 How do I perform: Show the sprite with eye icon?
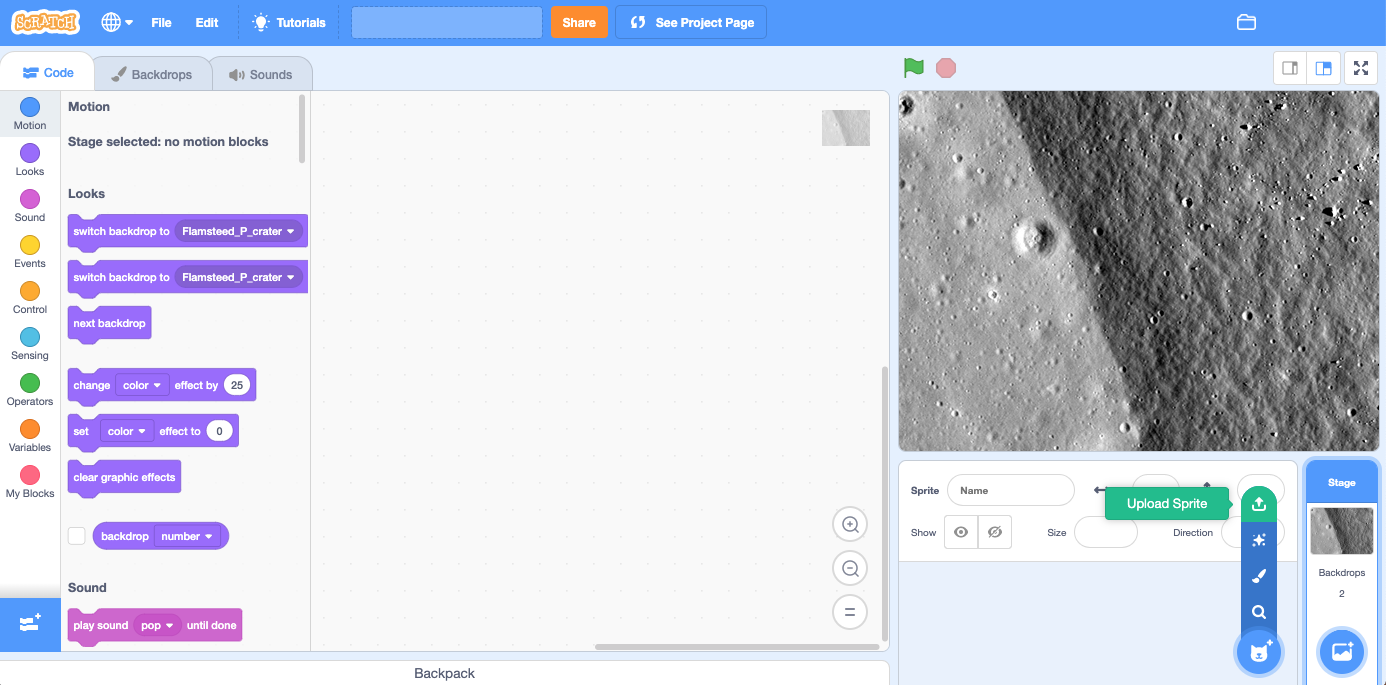(961, 532)
